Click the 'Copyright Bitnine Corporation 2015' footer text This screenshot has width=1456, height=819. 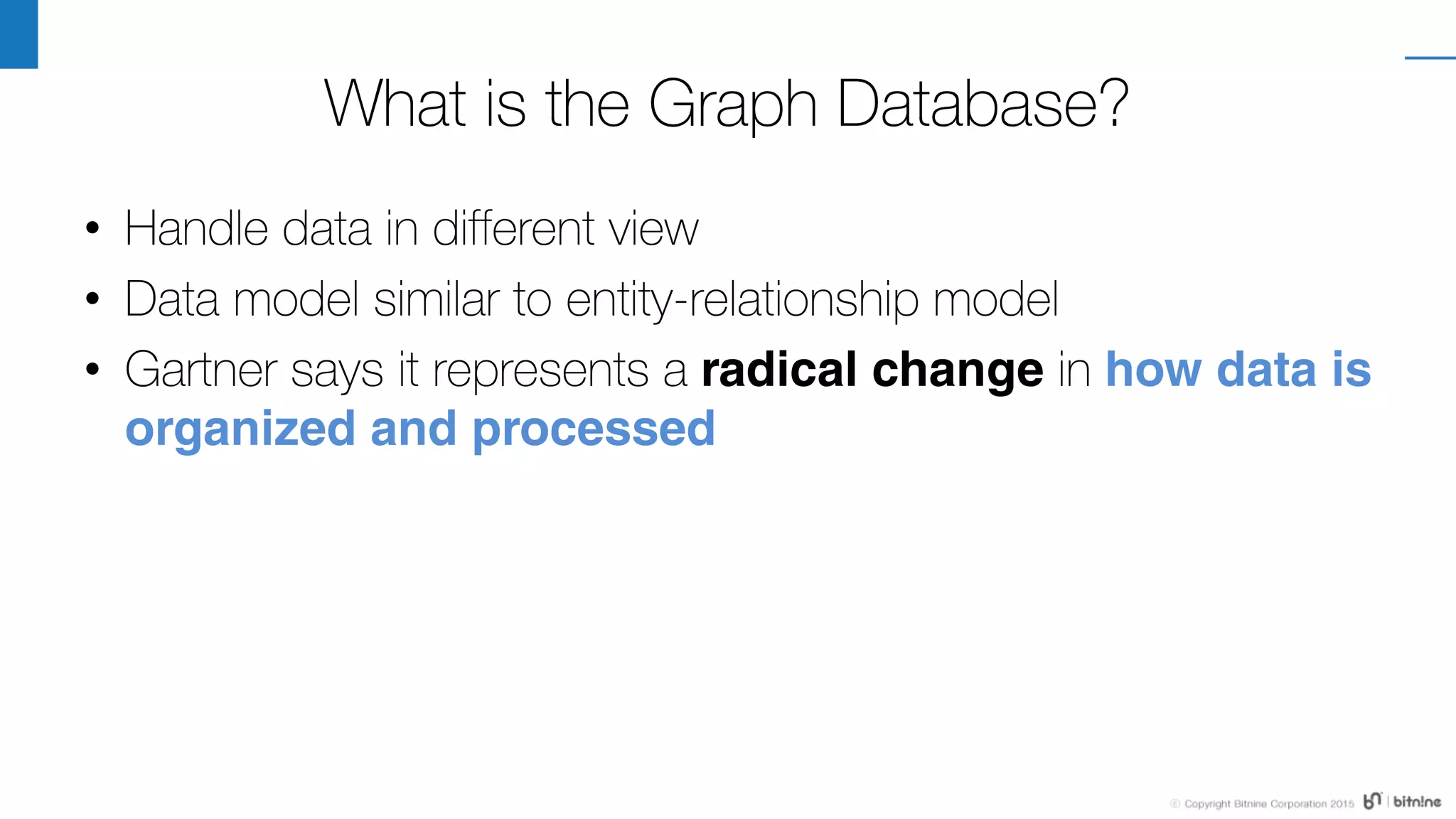coord(1269,804)
